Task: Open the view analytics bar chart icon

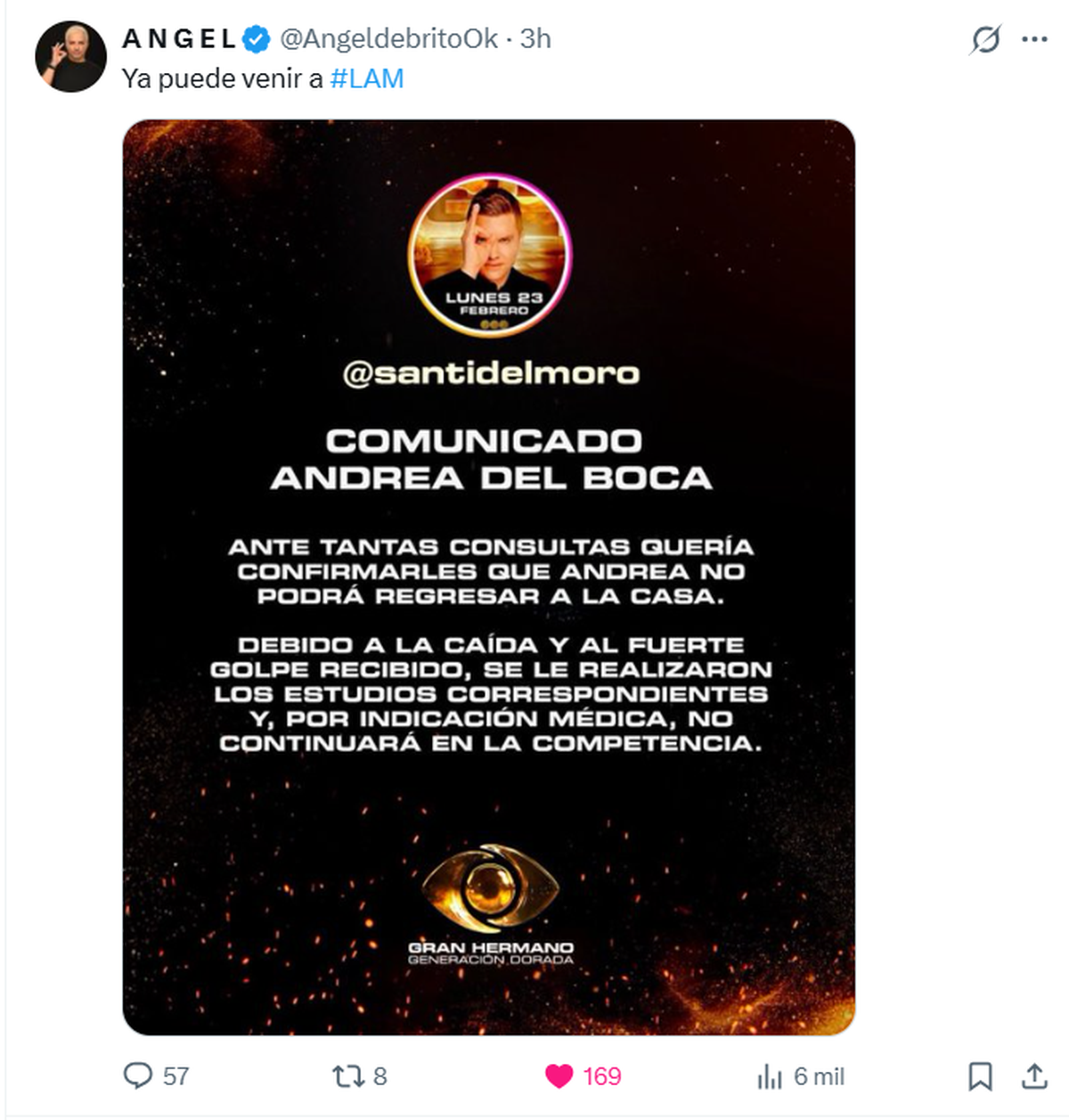Action: pos(769,1076)
